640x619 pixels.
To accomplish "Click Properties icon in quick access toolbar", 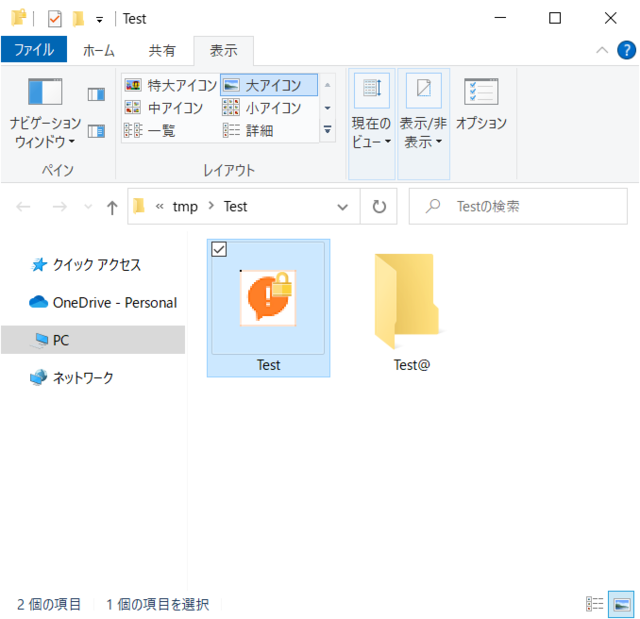I will (55, 19).
